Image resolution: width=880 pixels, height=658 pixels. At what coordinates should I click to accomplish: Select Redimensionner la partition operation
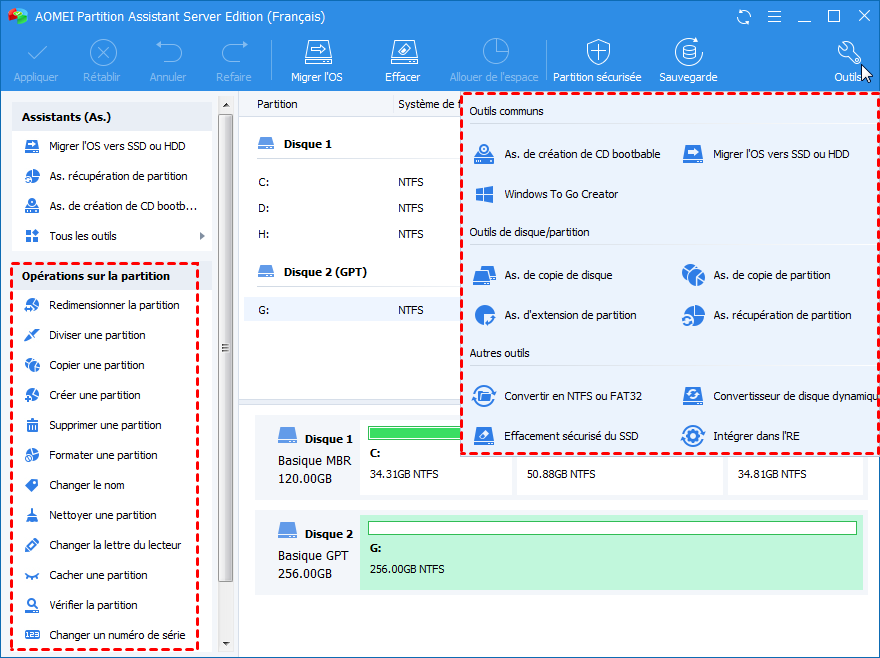104,305
